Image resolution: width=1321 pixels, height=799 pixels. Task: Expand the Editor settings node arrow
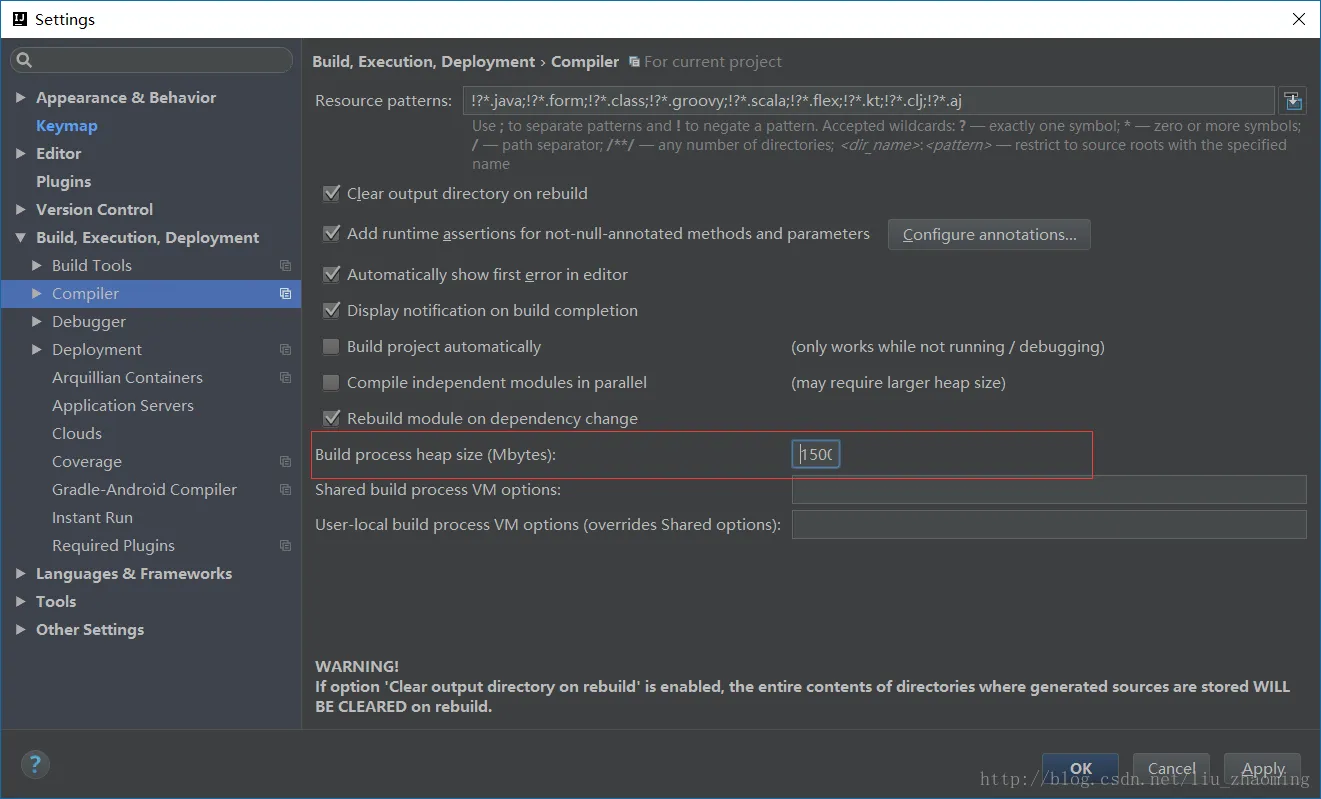21,154
